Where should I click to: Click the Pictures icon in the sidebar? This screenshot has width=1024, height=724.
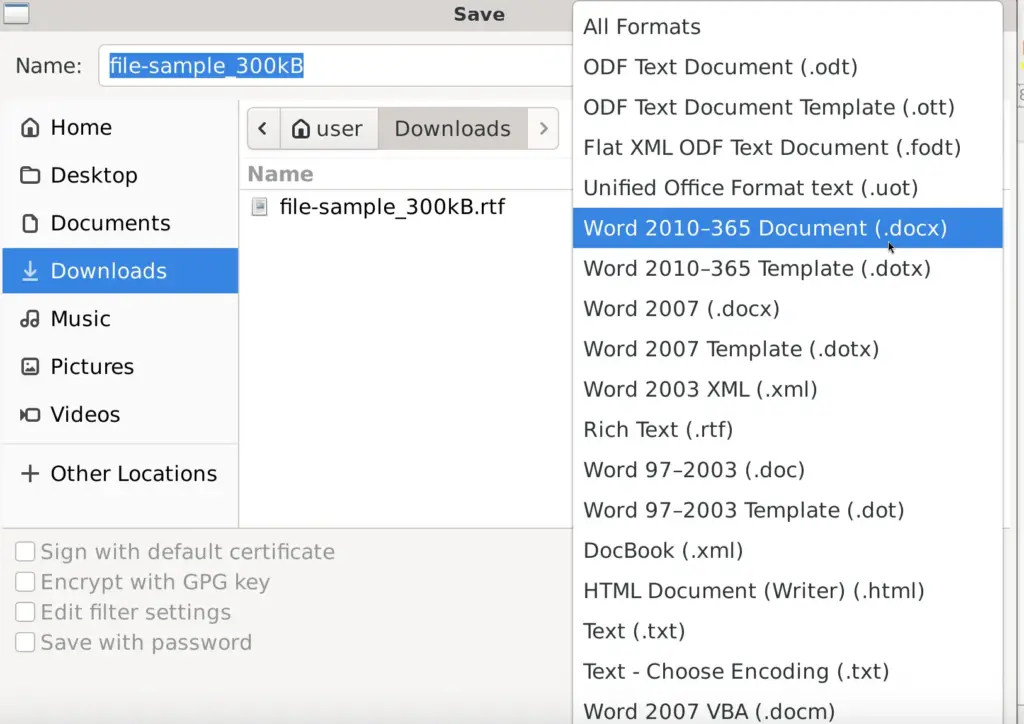(30, 366)
